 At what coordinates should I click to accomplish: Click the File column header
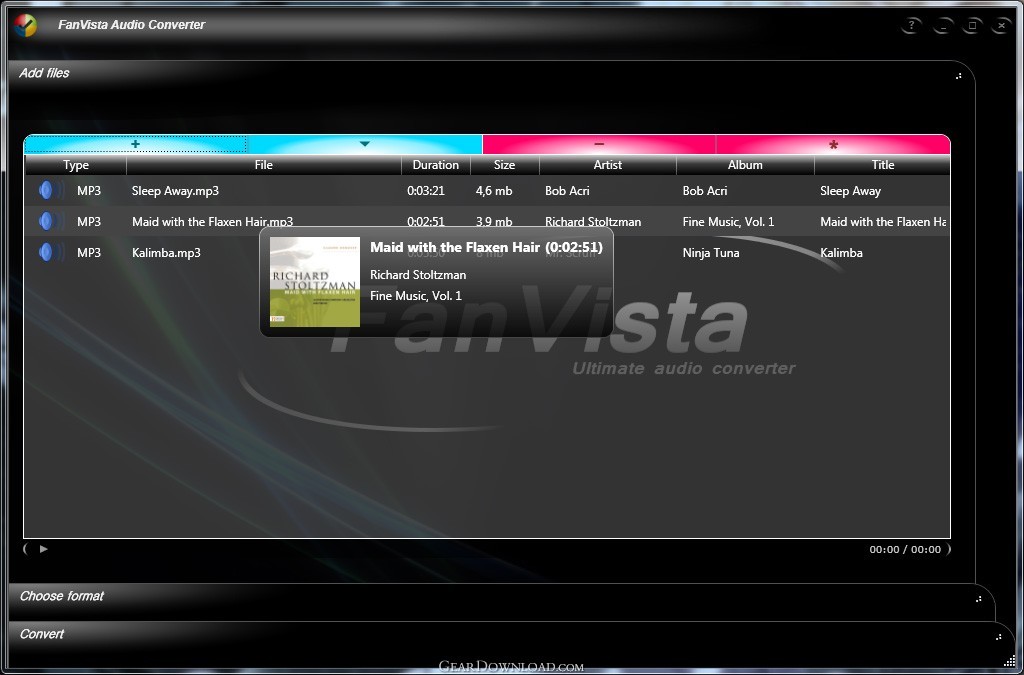[263, 165]
